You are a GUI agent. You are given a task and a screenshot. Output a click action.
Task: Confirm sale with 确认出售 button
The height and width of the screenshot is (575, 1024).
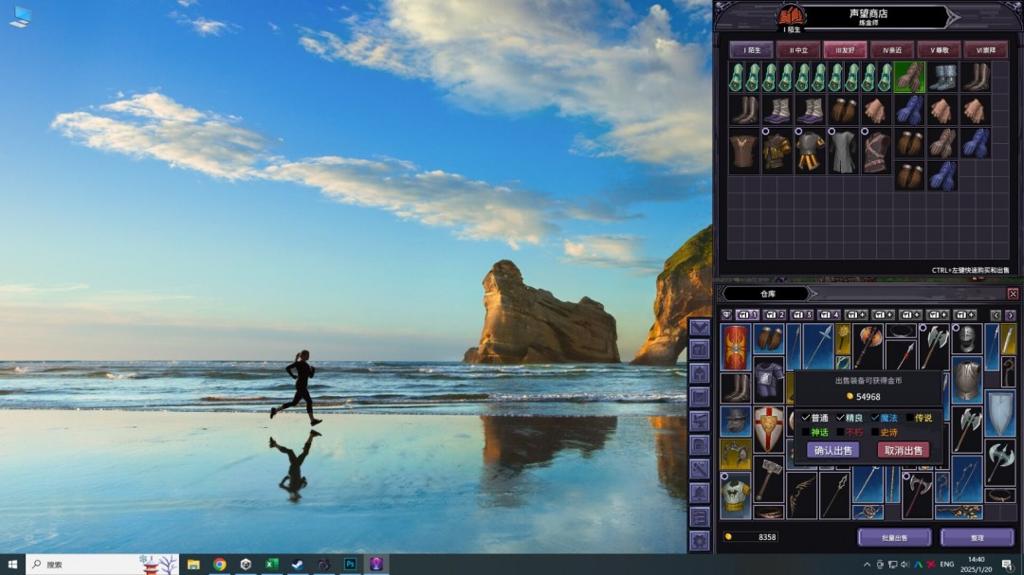(833, 450)
